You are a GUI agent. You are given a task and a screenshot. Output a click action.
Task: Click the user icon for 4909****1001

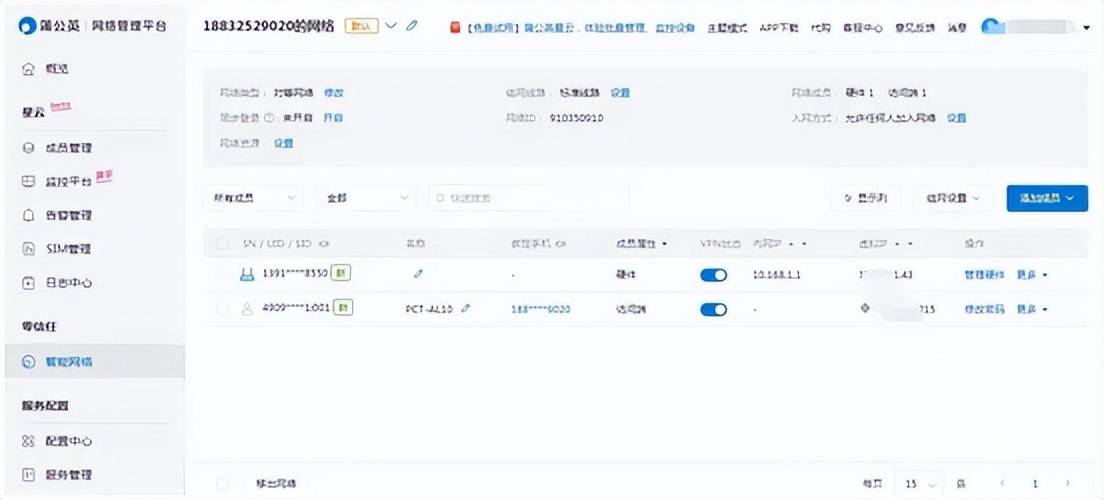pyautogui.click(x=246, y=309)
